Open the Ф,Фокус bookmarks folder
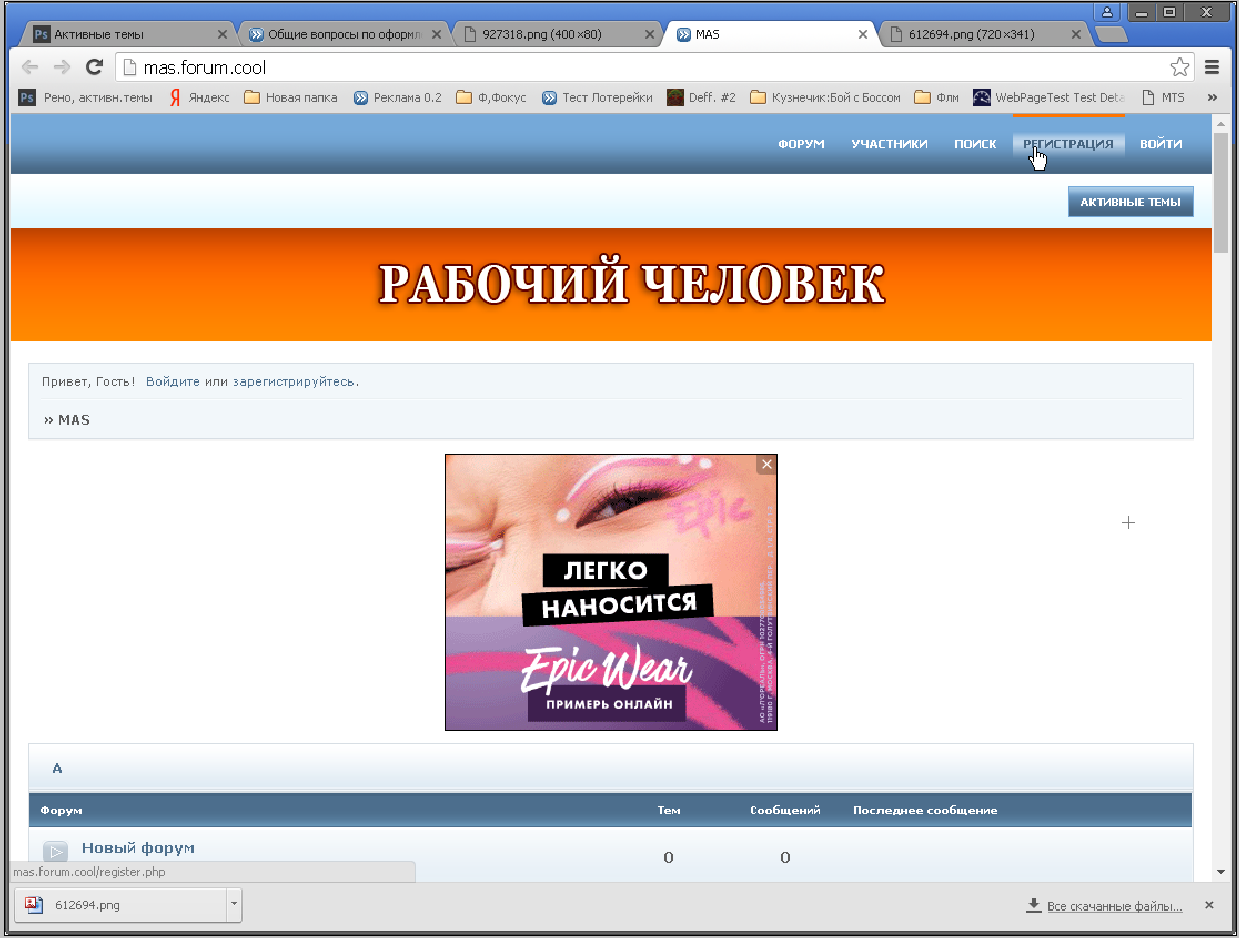 [491, 97]
